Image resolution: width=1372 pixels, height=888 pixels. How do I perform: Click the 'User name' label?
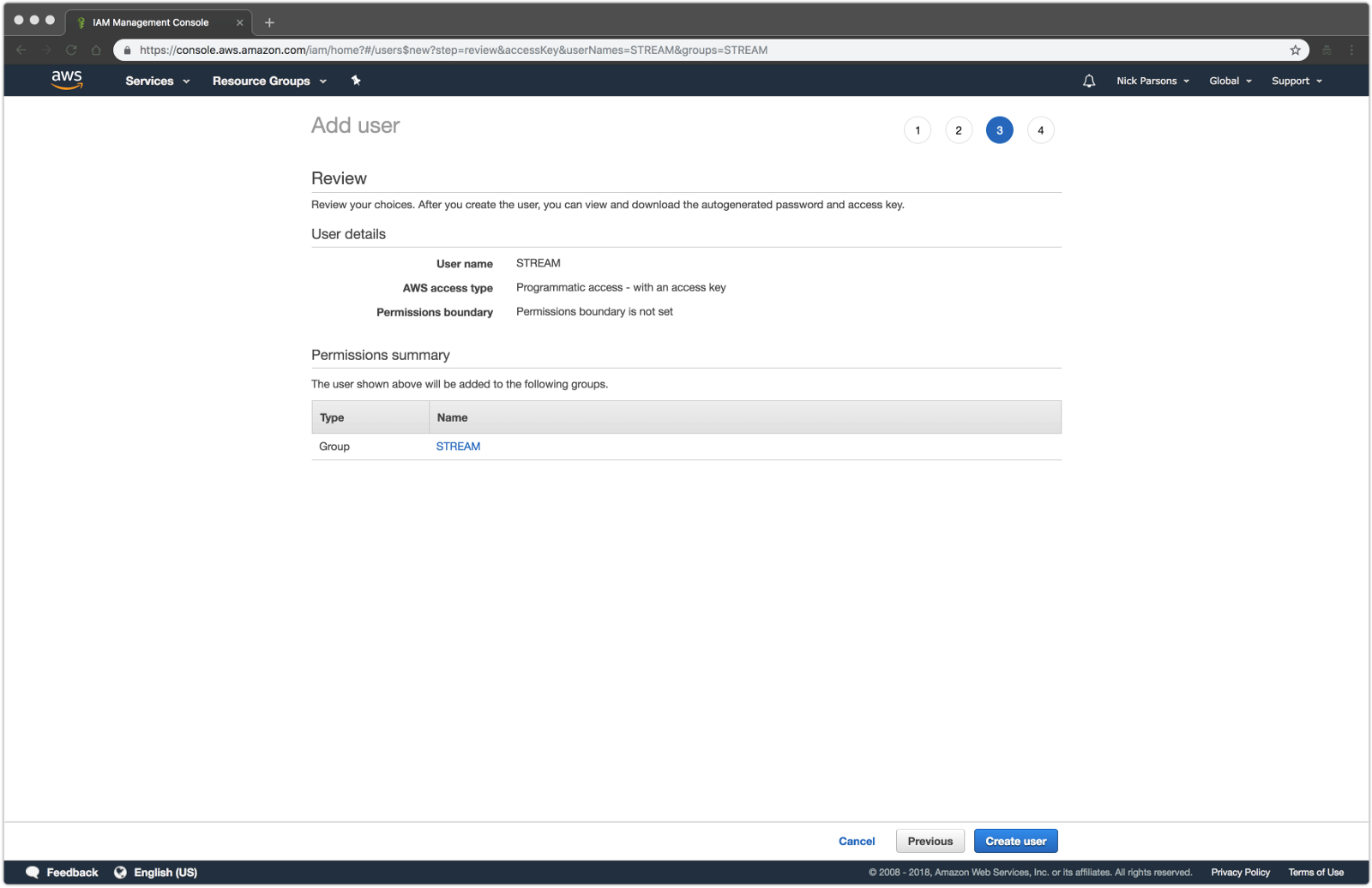coord(465,264)
